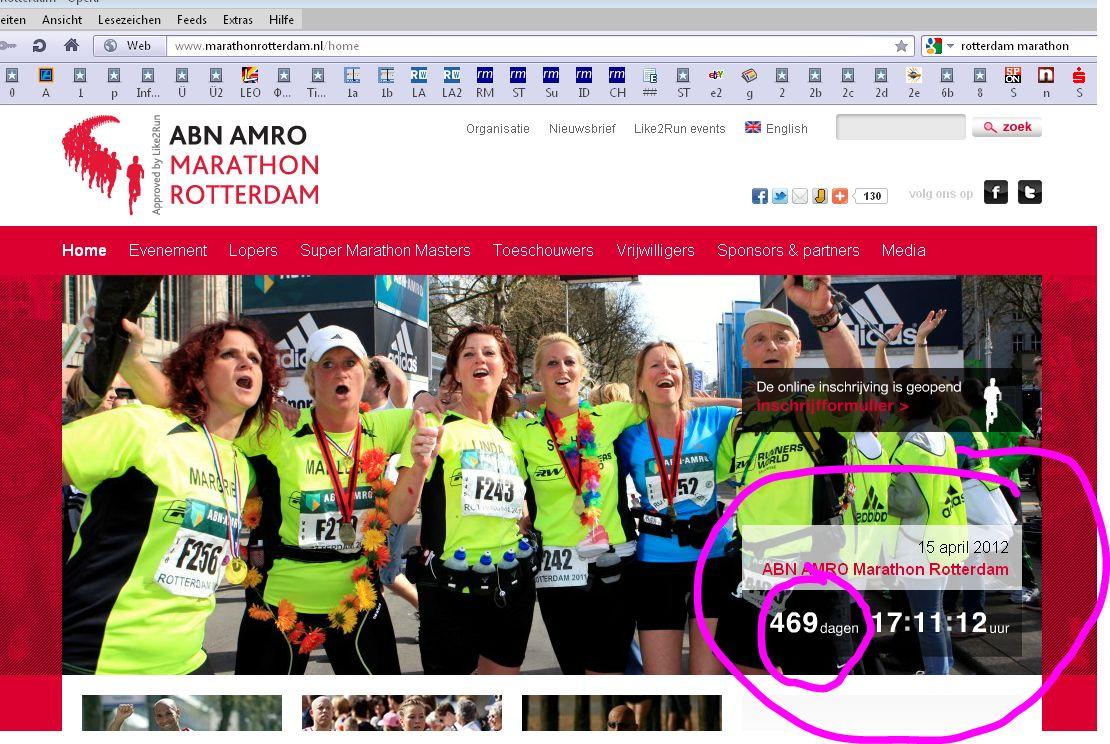Open the 'A' bookmark icon
Viewport: 1110px width, 744px height.
(46, 82)
